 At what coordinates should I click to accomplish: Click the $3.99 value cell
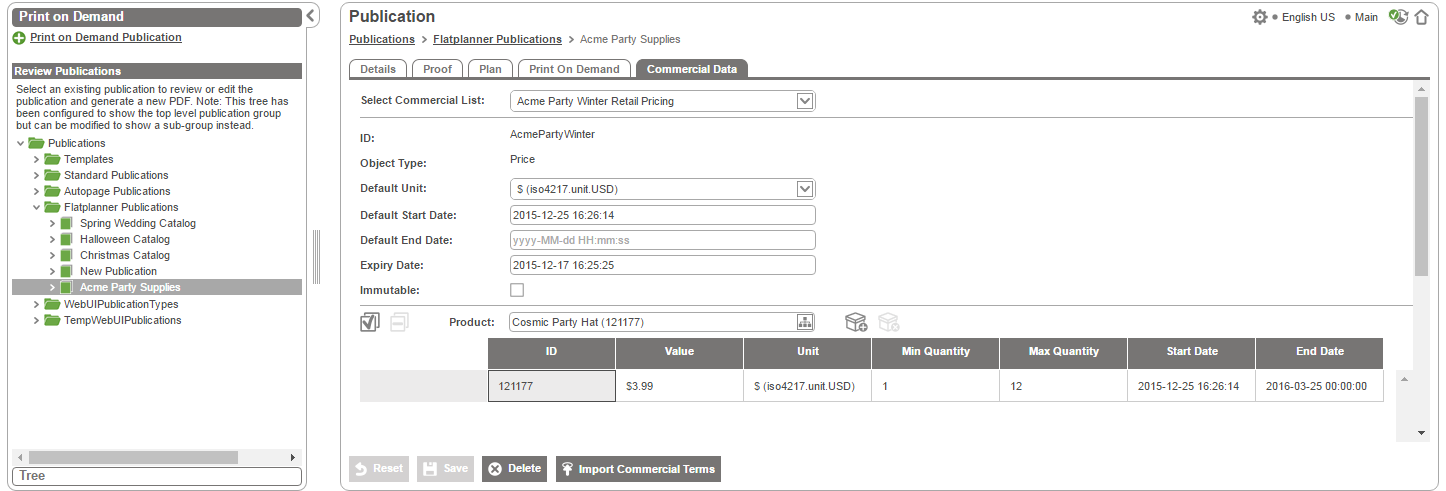(x=680, y=386)
